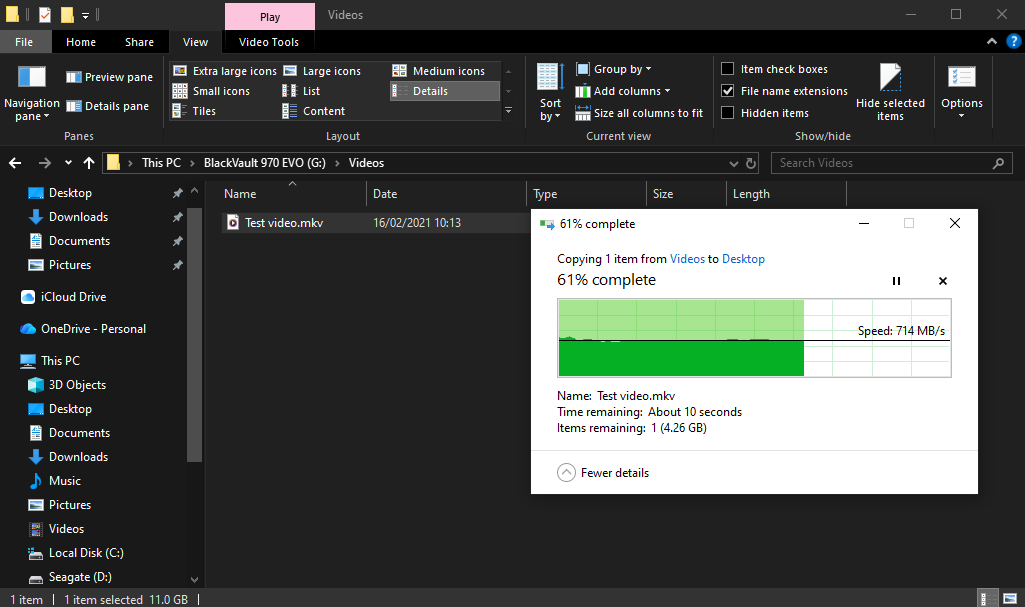Image resolution: width=1025 pixels, height=607 pixels.
Task: Sort files by Type column
Action: (586, 194)
